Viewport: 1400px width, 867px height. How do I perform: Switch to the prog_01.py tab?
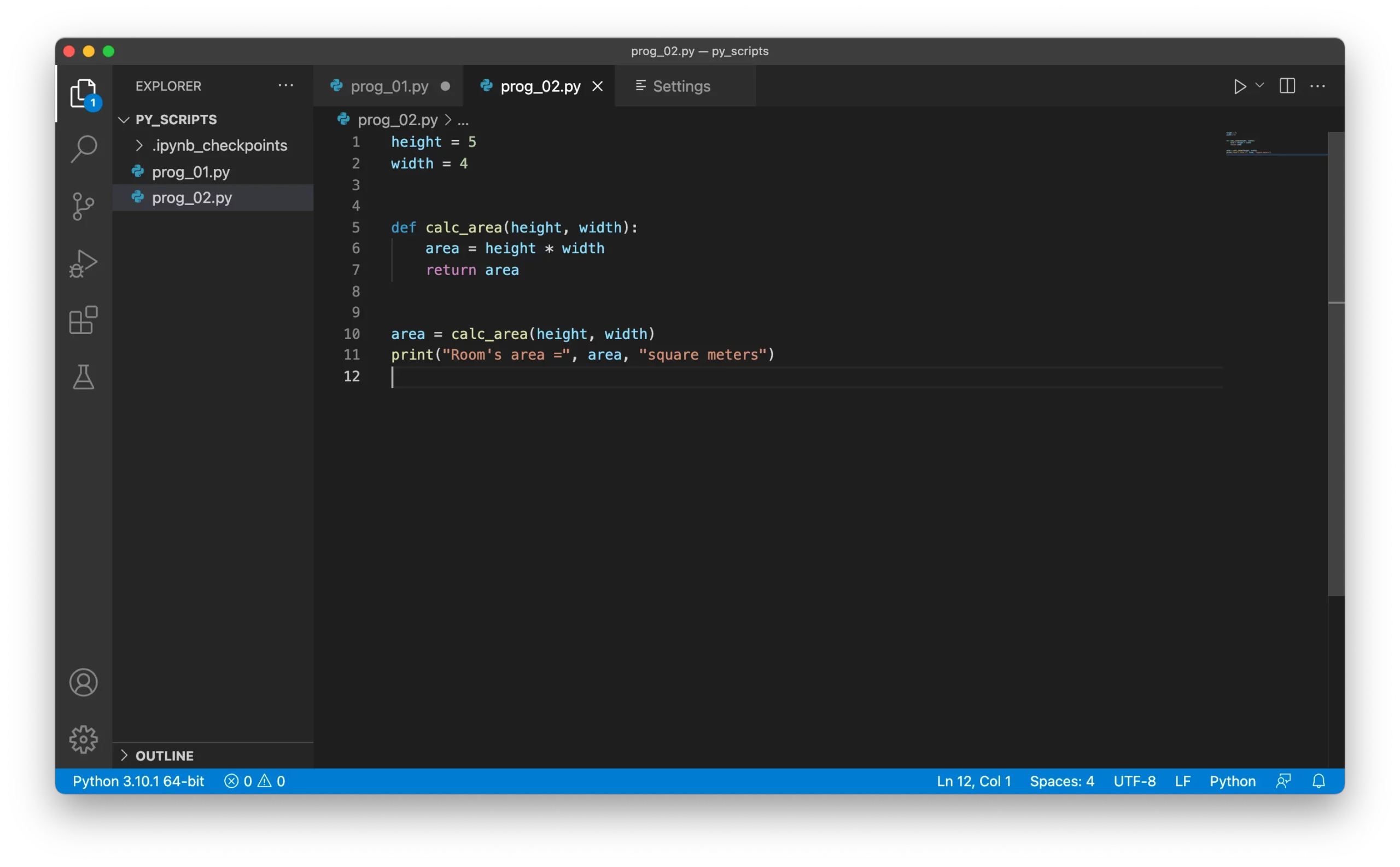(x=389, y=86)
